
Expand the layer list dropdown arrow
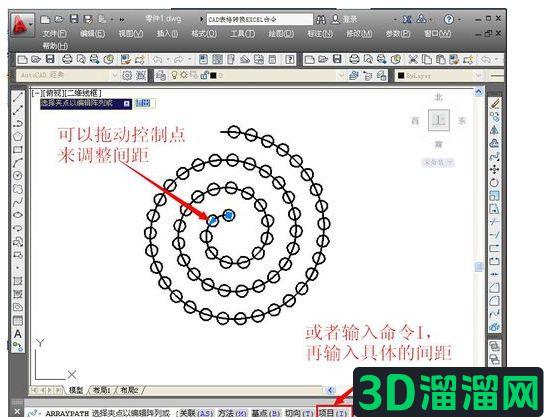click(x=341, y=75)
